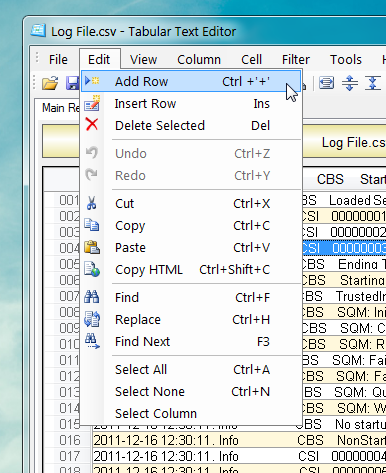Choose Find from the Edit menu

click(191, 298)
